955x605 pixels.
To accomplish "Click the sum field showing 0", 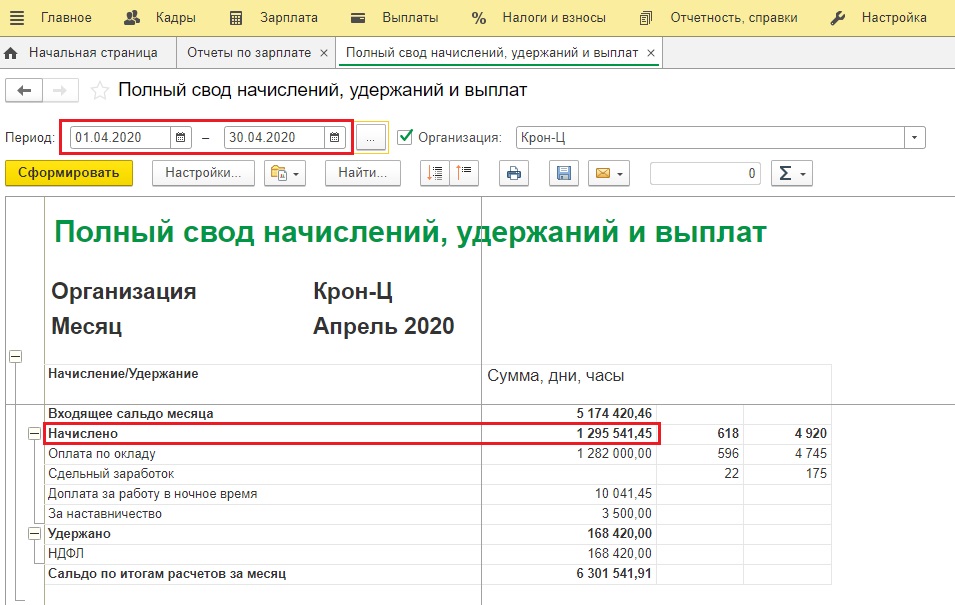I will 705,173.
